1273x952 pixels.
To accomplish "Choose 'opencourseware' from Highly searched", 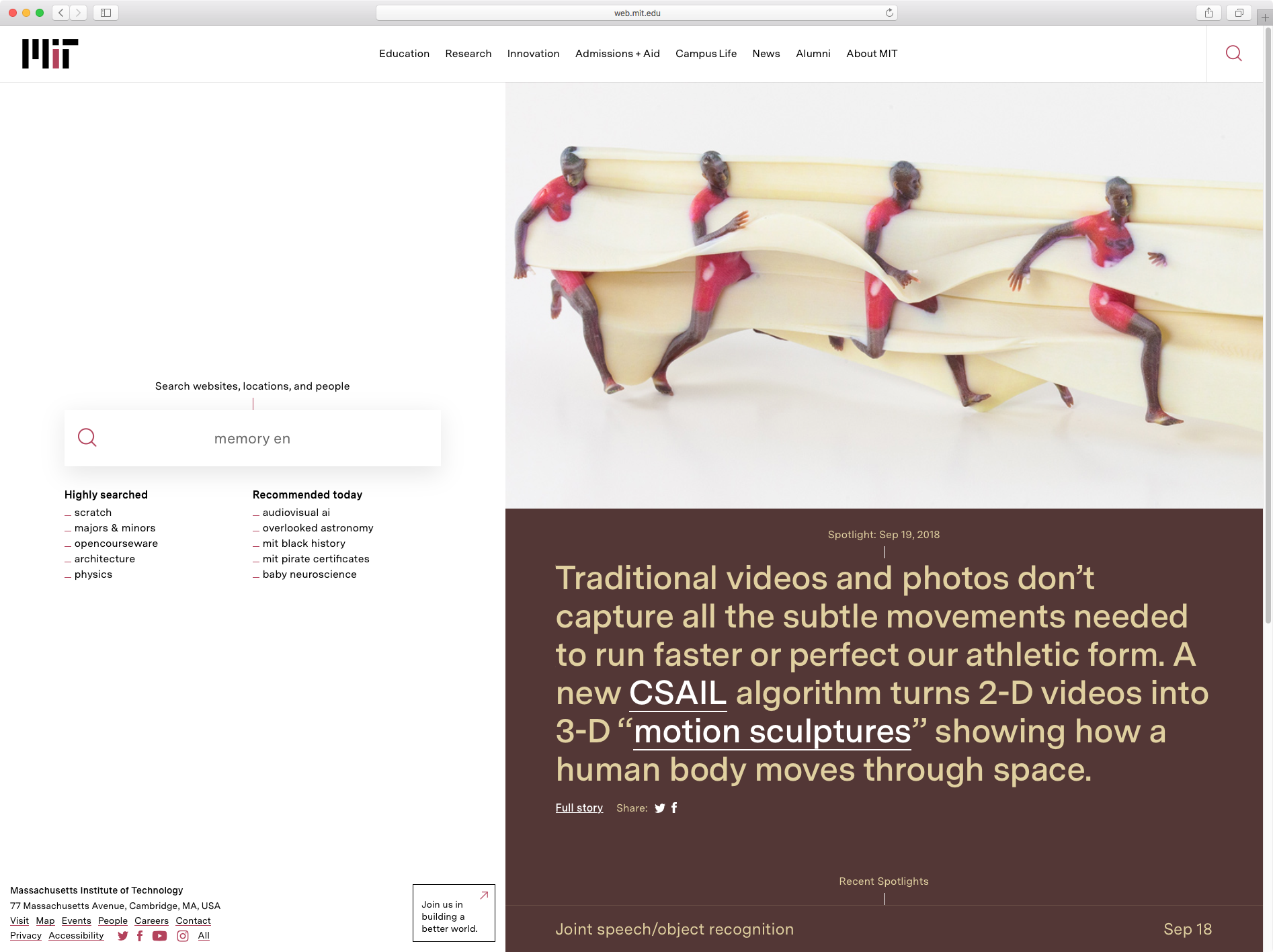I will (116, 544).
